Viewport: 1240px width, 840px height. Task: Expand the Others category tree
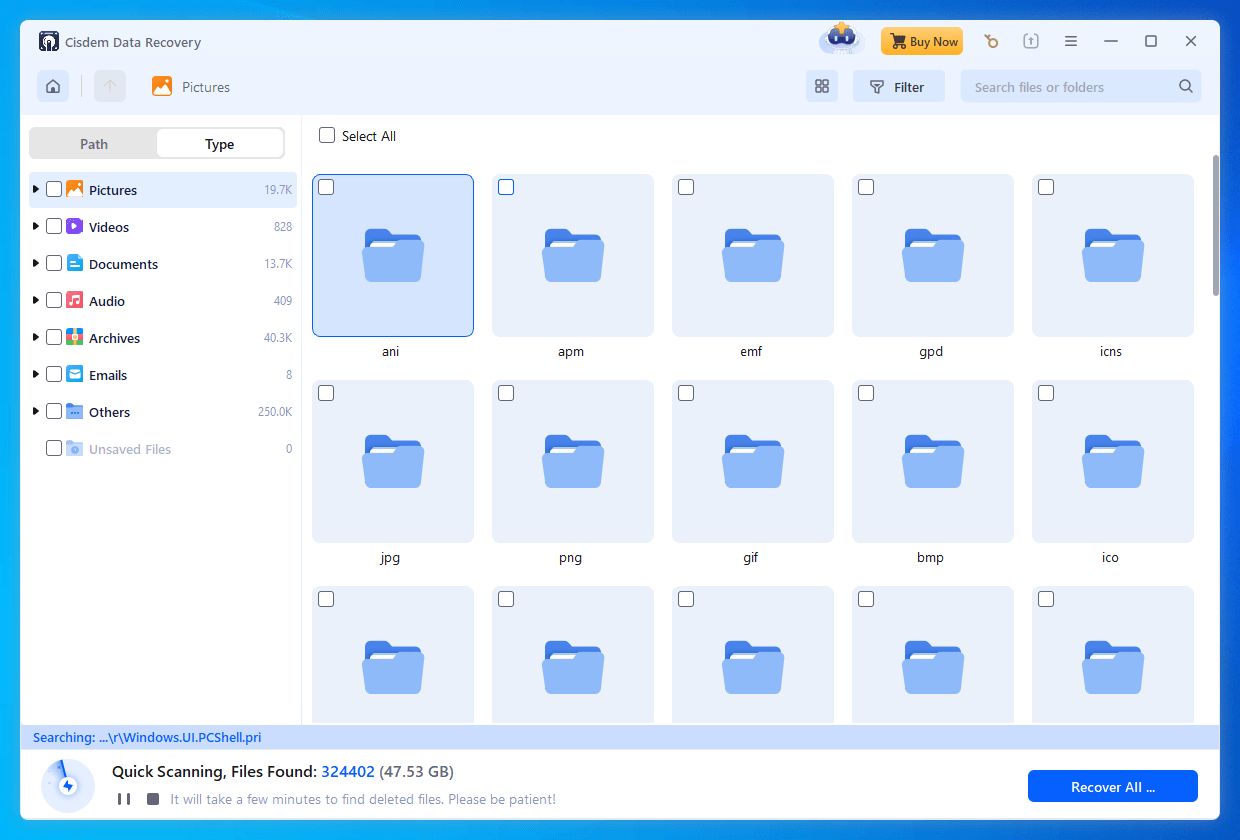(x=35, y=411)
